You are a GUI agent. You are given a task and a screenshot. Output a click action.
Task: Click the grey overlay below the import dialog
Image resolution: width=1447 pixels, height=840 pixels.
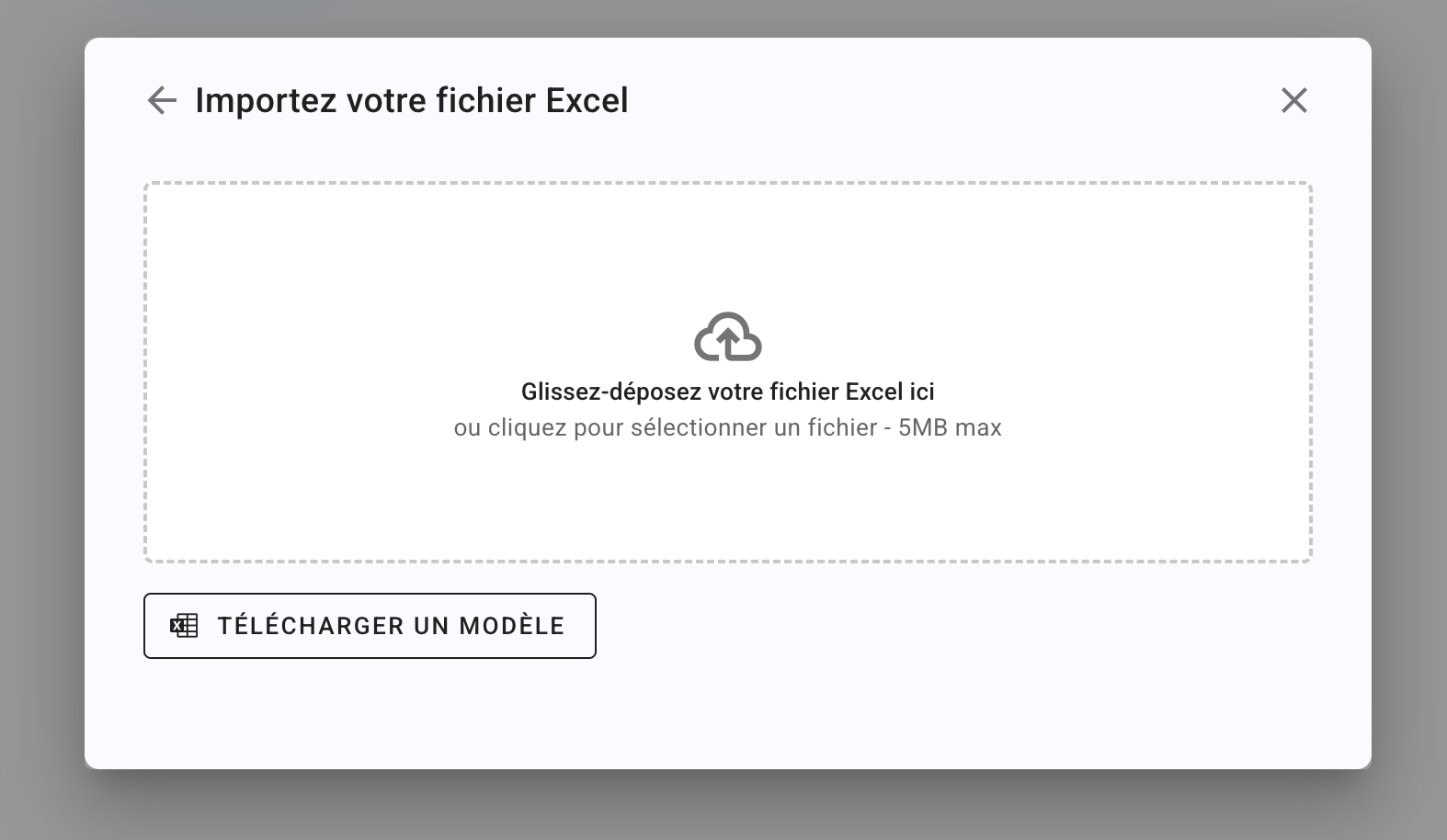point(727,806)
